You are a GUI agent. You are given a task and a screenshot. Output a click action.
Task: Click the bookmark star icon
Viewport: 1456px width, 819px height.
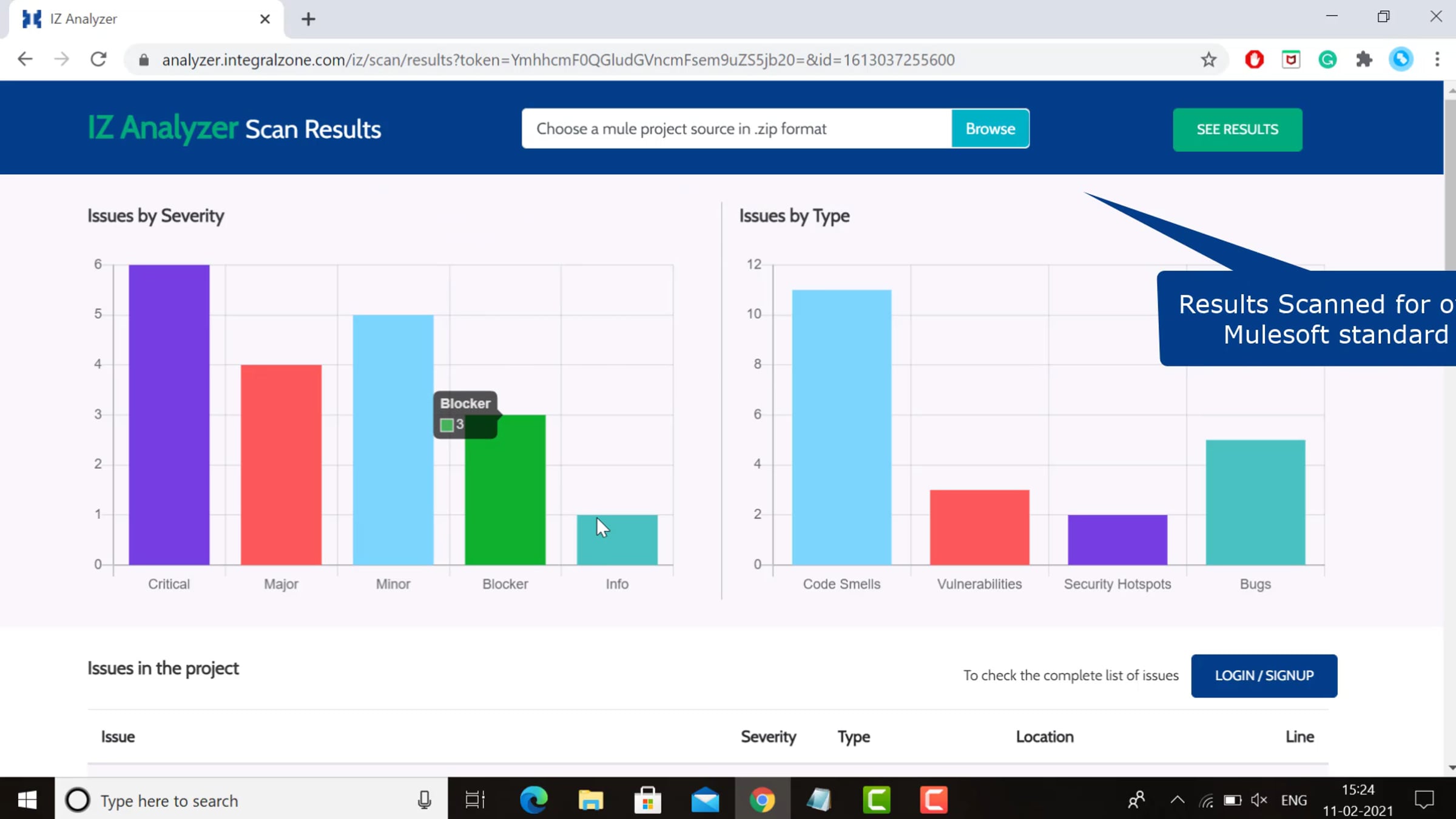click(x=1208, y=59)
